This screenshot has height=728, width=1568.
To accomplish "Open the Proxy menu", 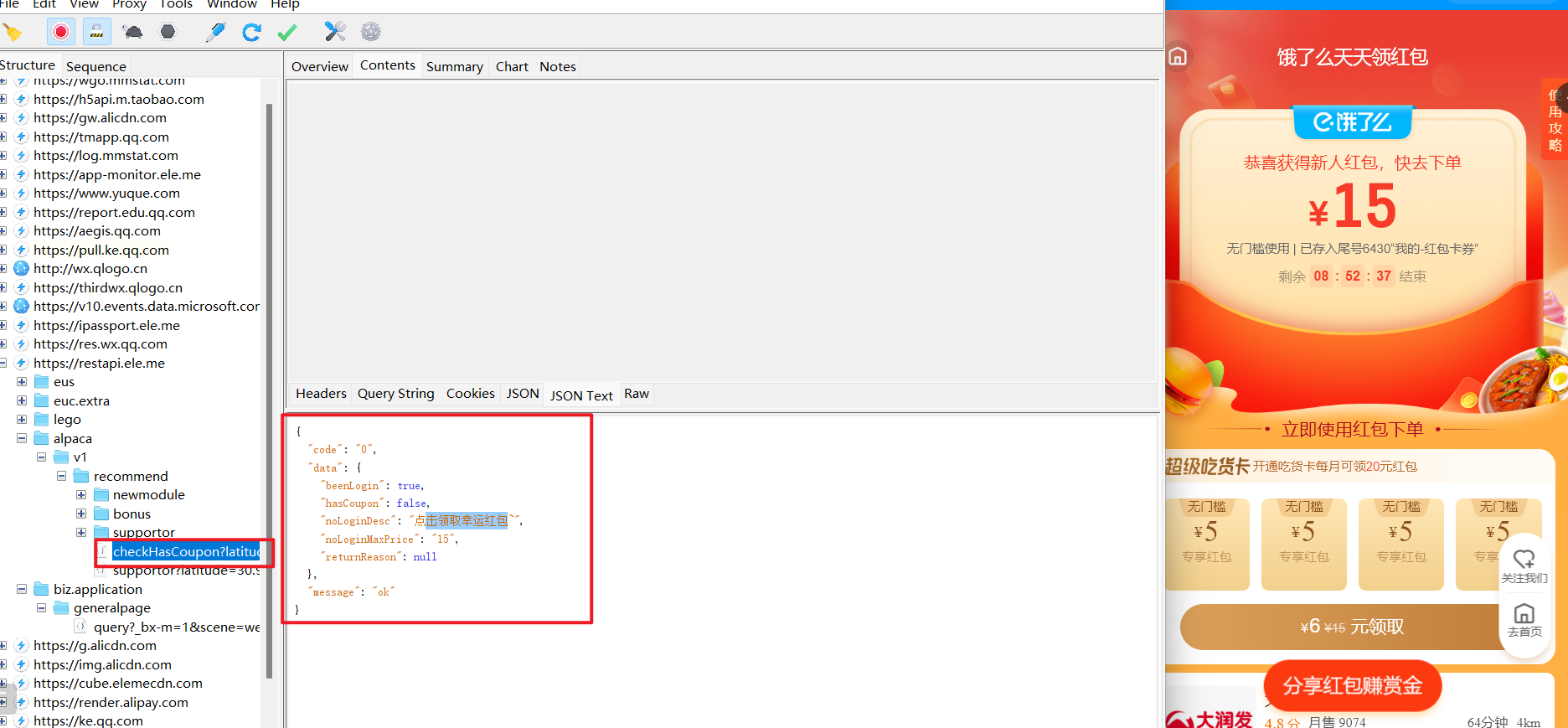I will (x=129, y=4).
